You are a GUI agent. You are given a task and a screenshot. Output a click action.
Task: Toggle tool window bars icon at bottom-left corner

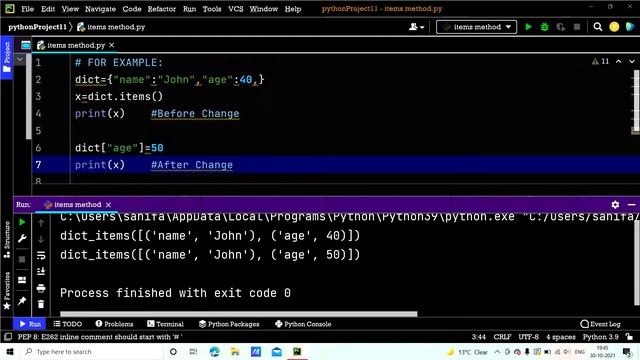pyautogui.click(x=8, y=337)
